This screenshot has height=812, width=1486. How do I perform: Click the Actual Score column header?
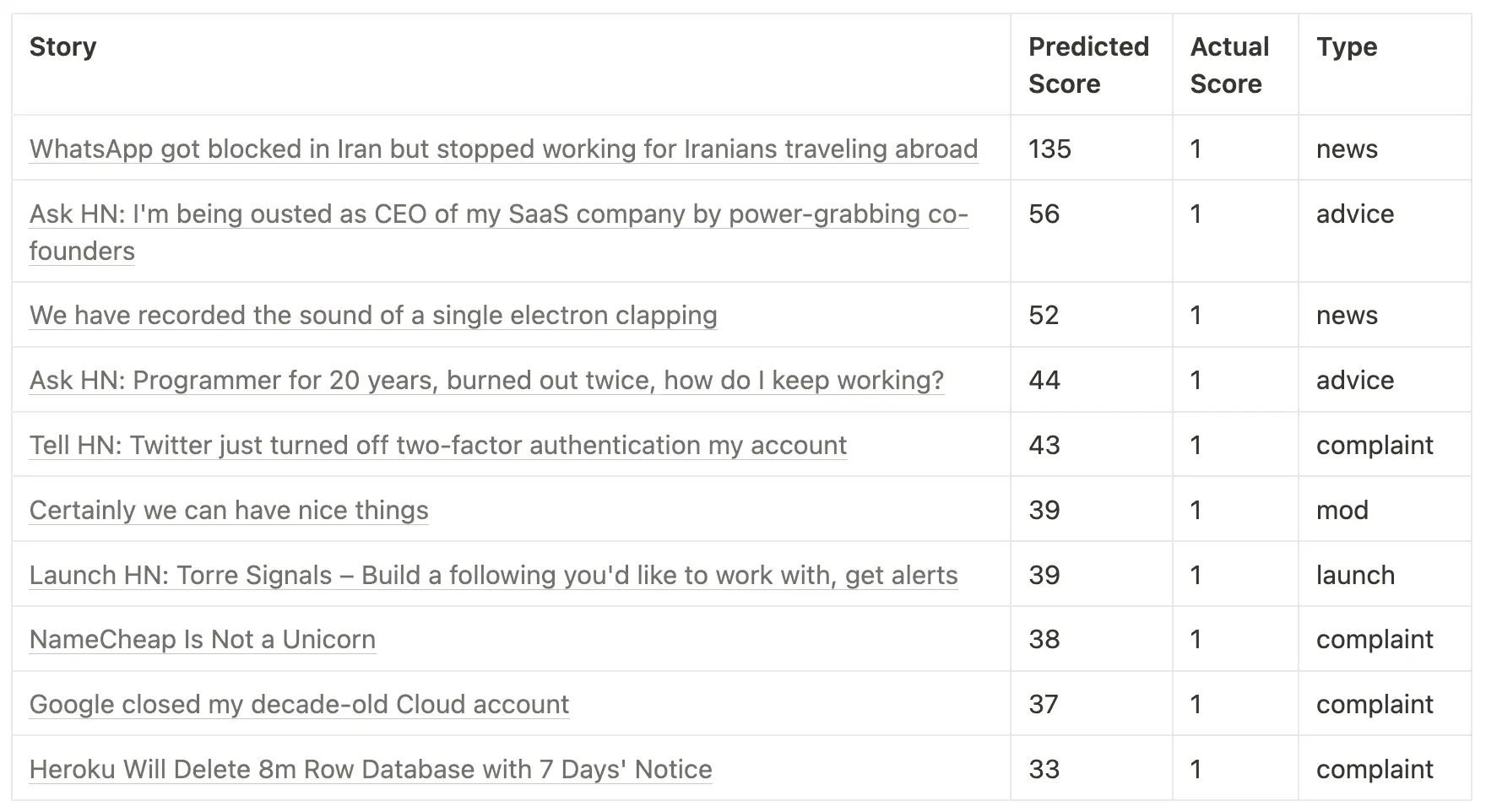point(1229,65)
